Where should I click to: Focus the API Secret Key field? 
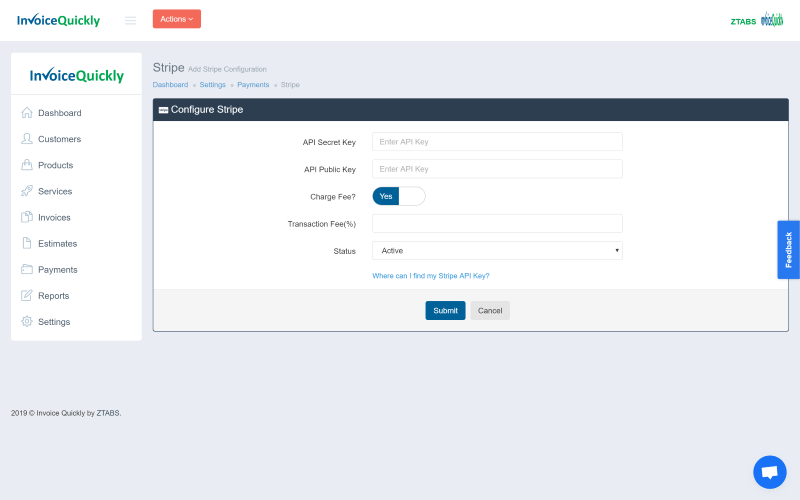coord(497,141)
